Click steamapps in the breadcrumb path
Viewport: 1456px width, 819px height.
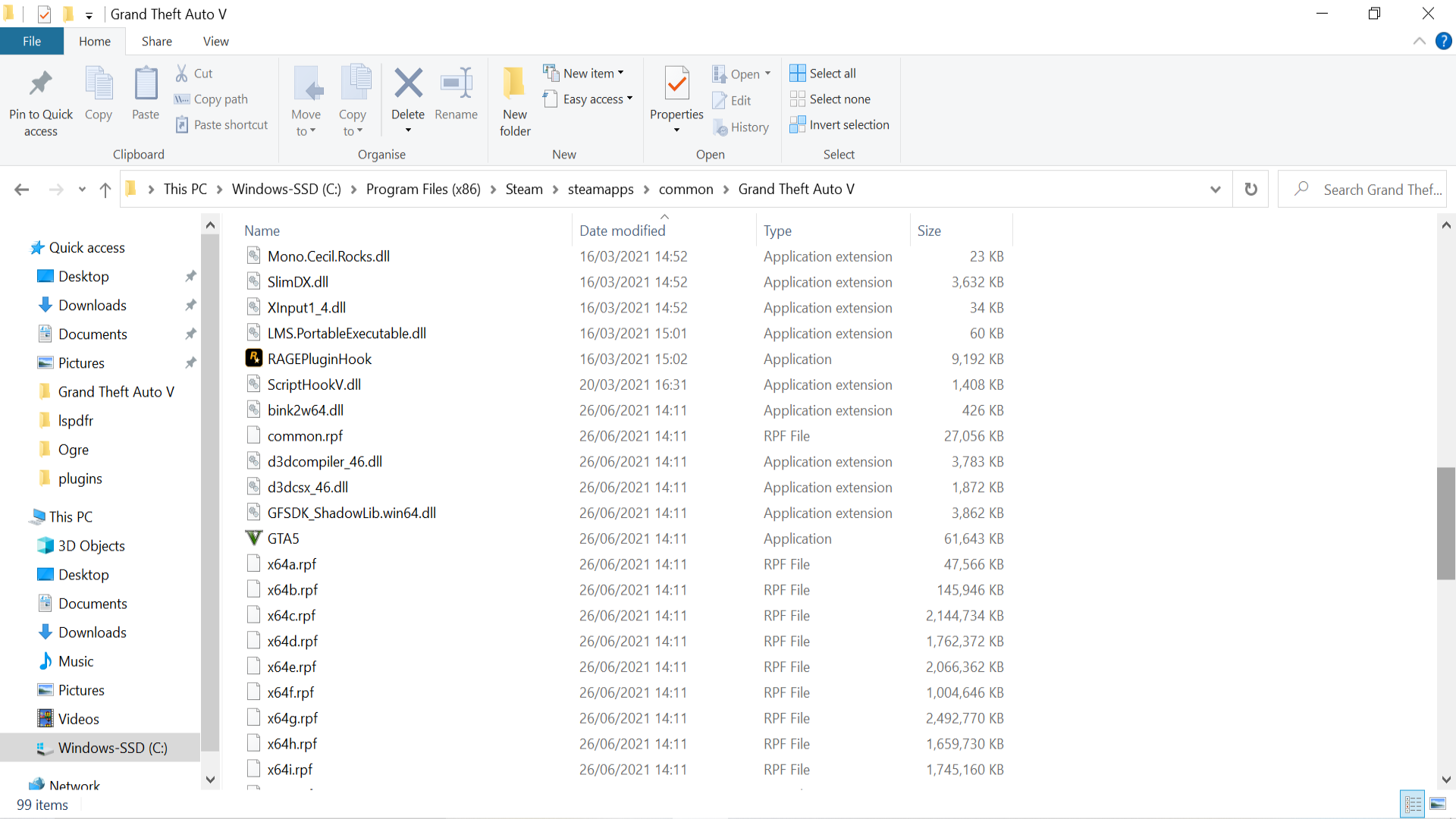[600, 190]
